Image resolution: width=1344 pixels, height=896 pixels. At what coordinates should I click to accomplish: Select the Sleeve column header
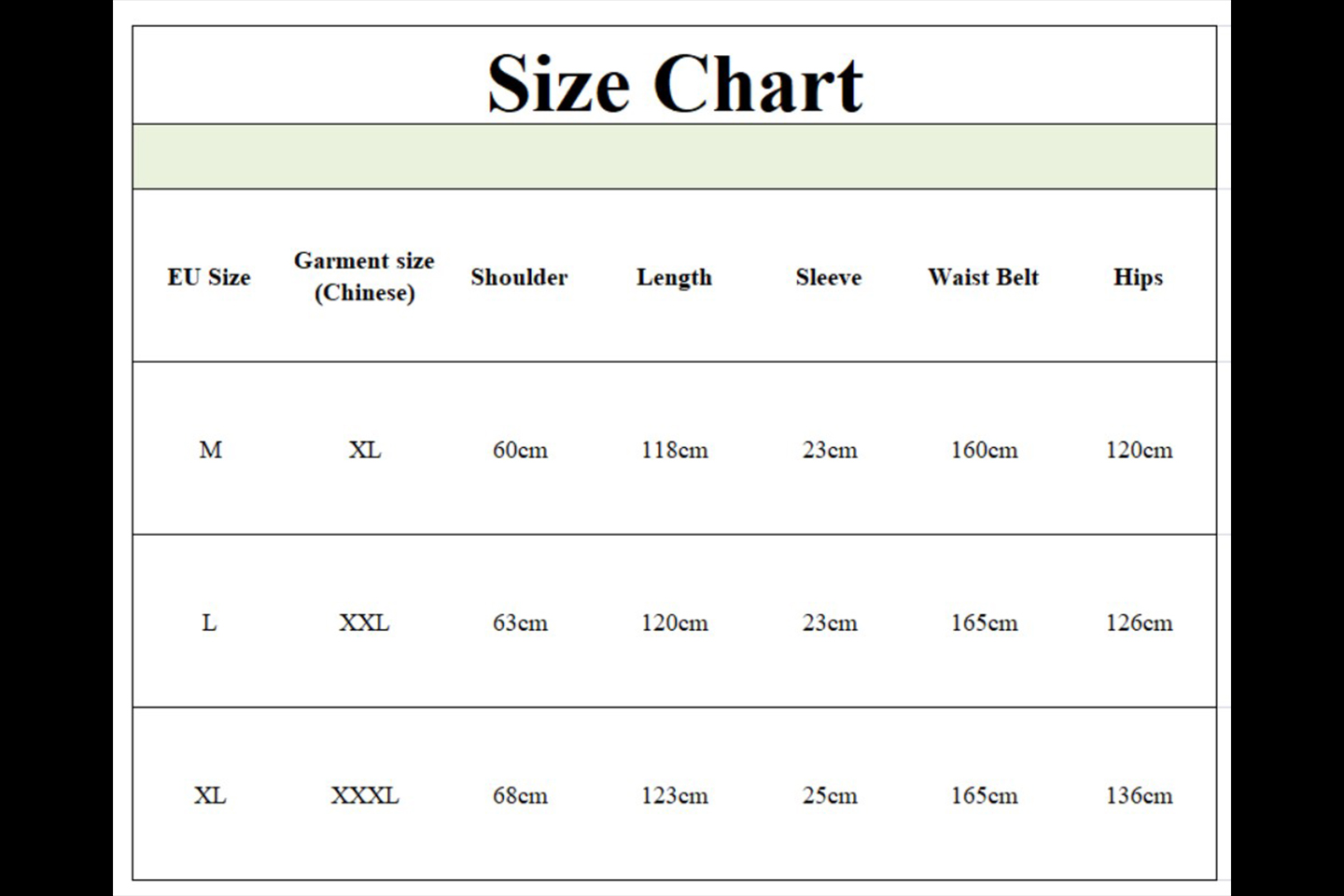[829, 277]
